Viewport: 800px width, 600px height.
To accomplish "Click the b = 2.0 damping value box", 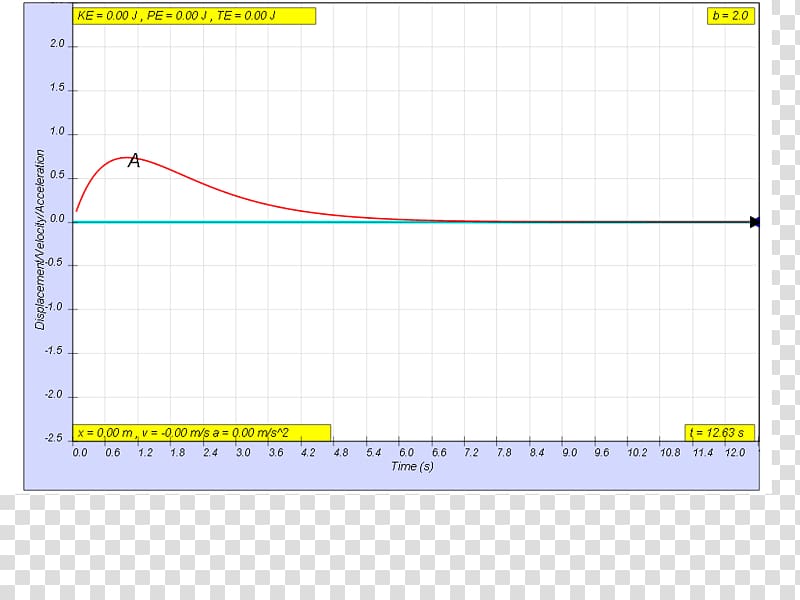I will pyautogui.click(x=730, y=16).
